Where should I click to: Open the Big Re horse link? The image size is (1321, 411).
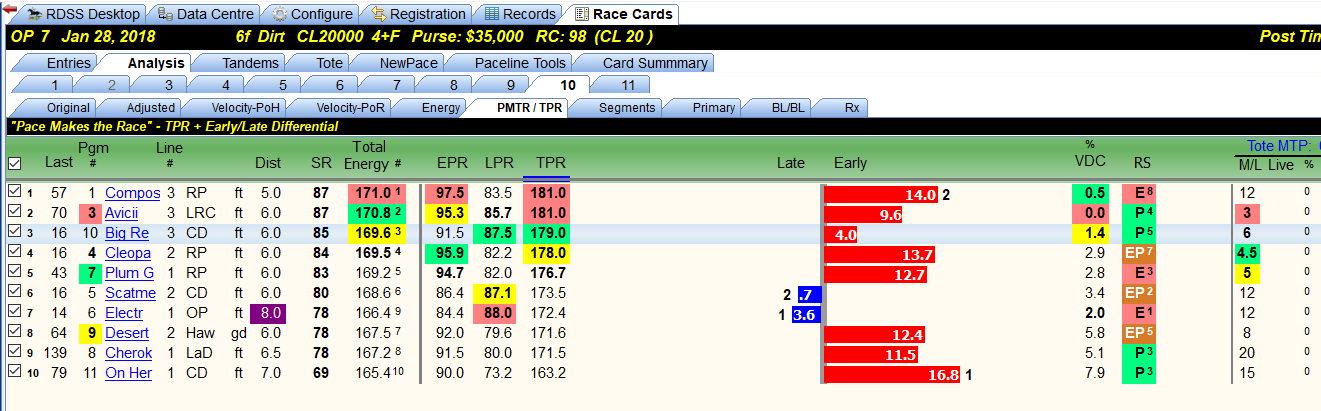127,233
